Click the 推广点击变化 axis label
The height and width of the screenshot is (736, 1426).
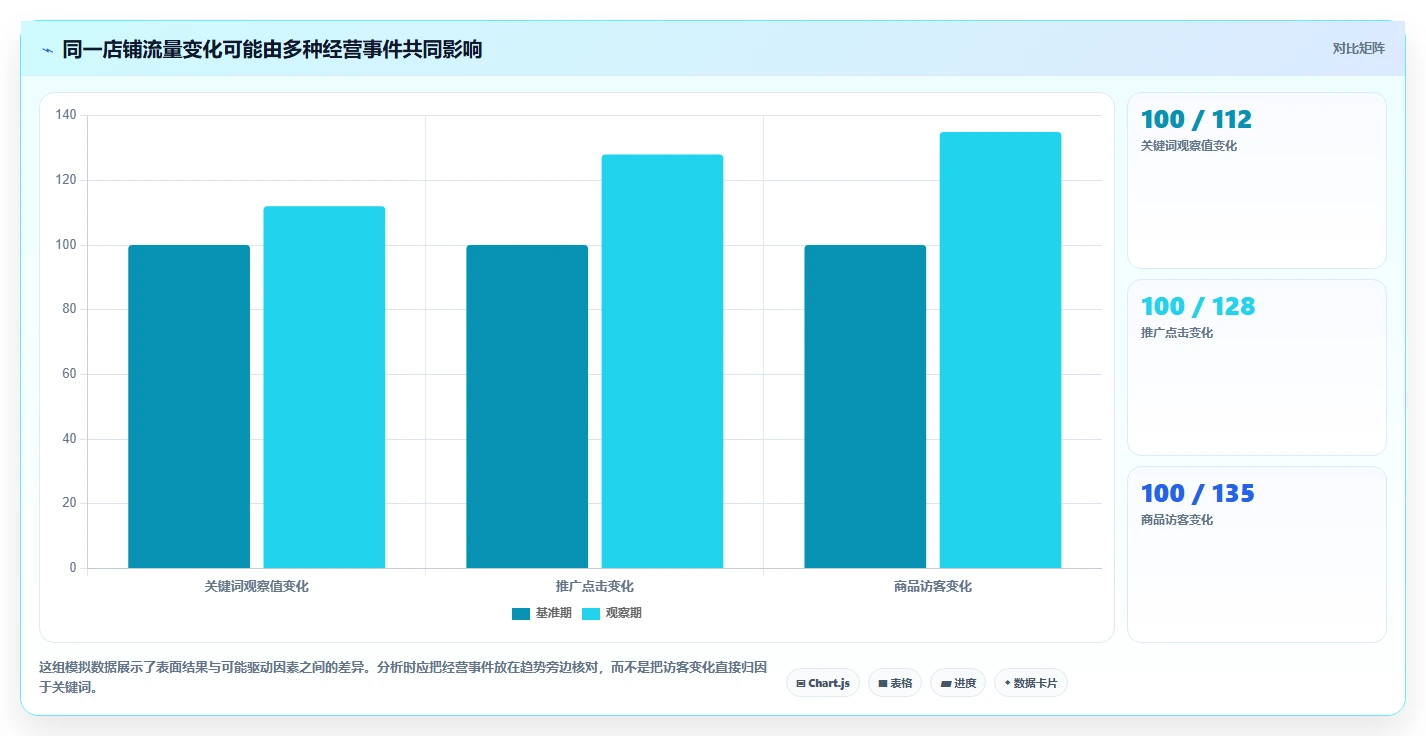595,587
